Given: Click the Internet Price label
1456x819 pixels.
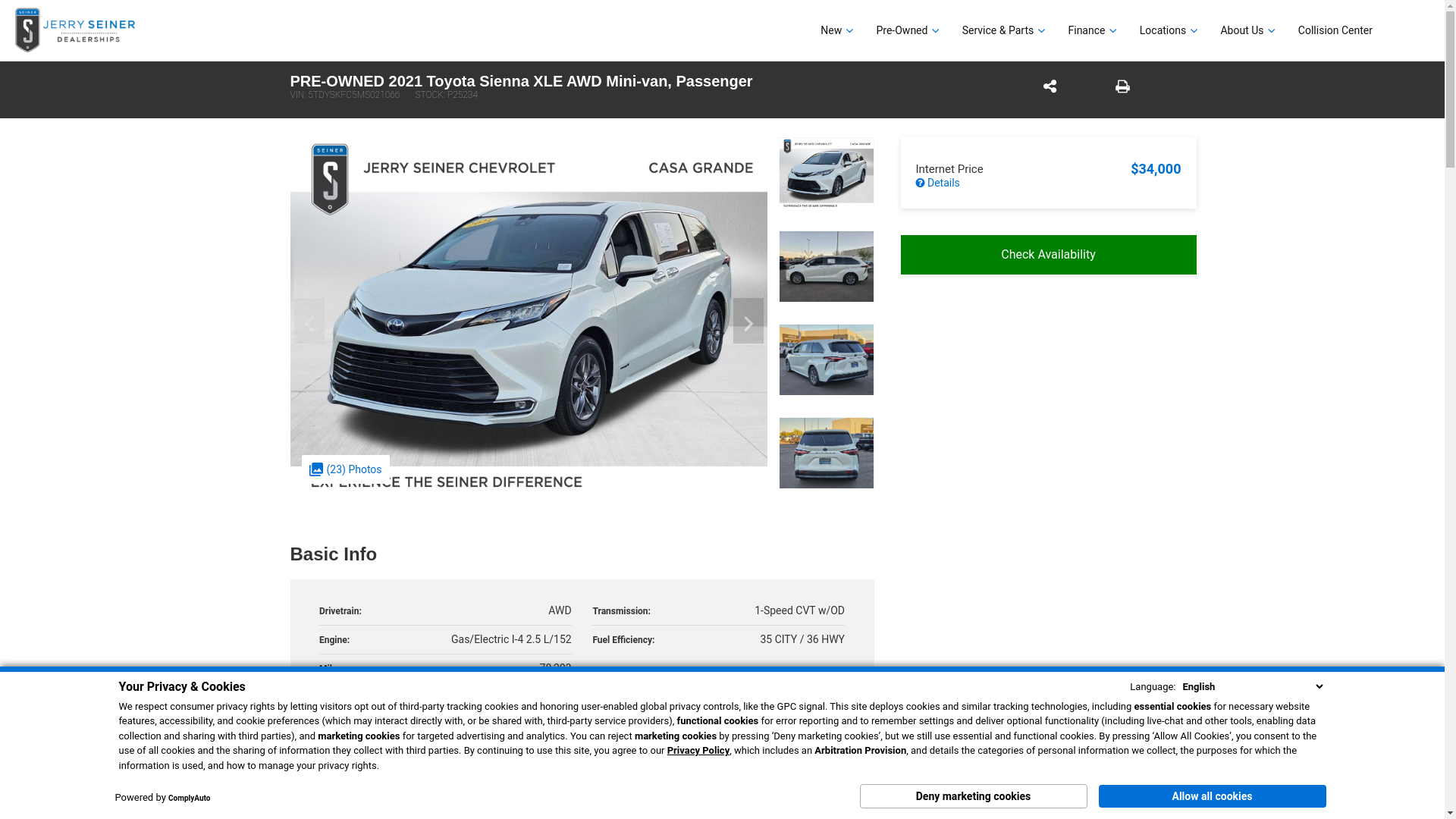Looking at the screenshot, I should click(949, 169).
